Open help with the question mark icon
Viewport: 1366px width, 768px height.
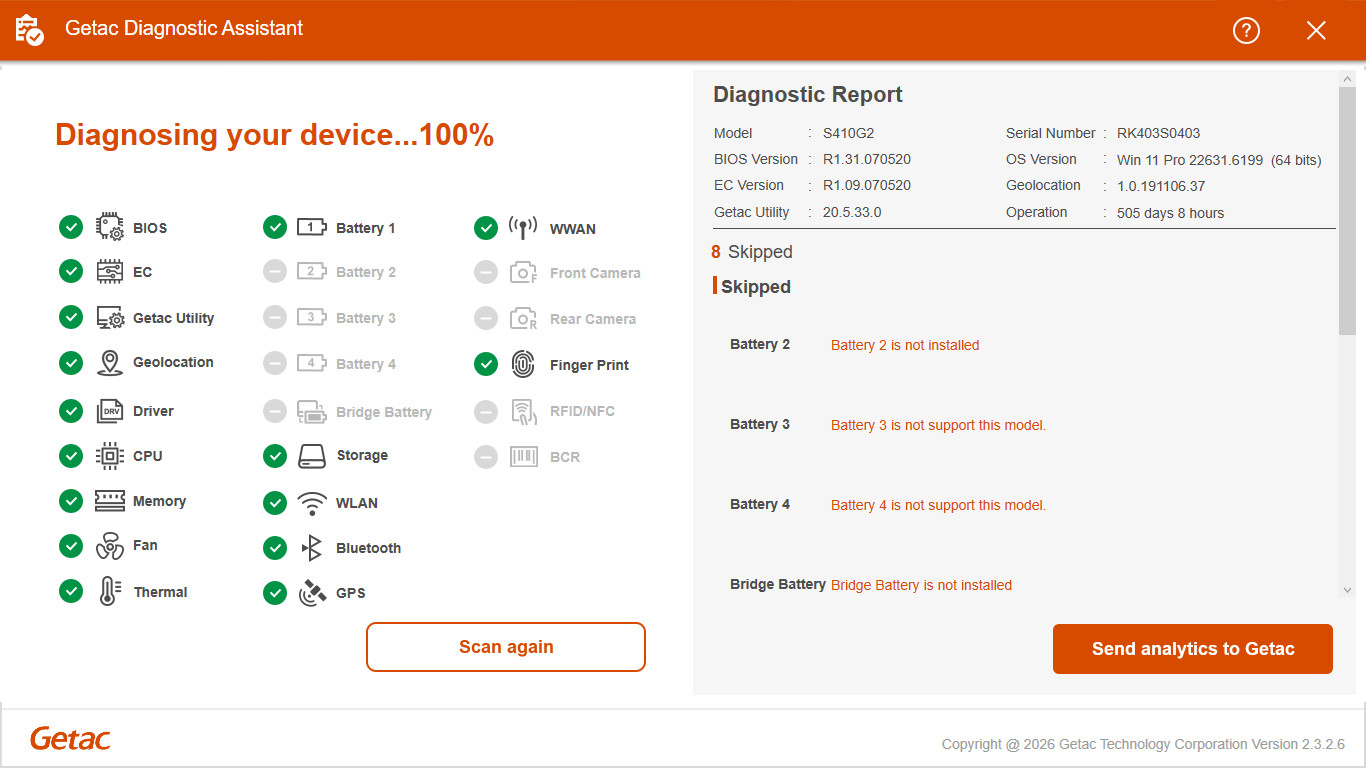tap(1246, 30)
